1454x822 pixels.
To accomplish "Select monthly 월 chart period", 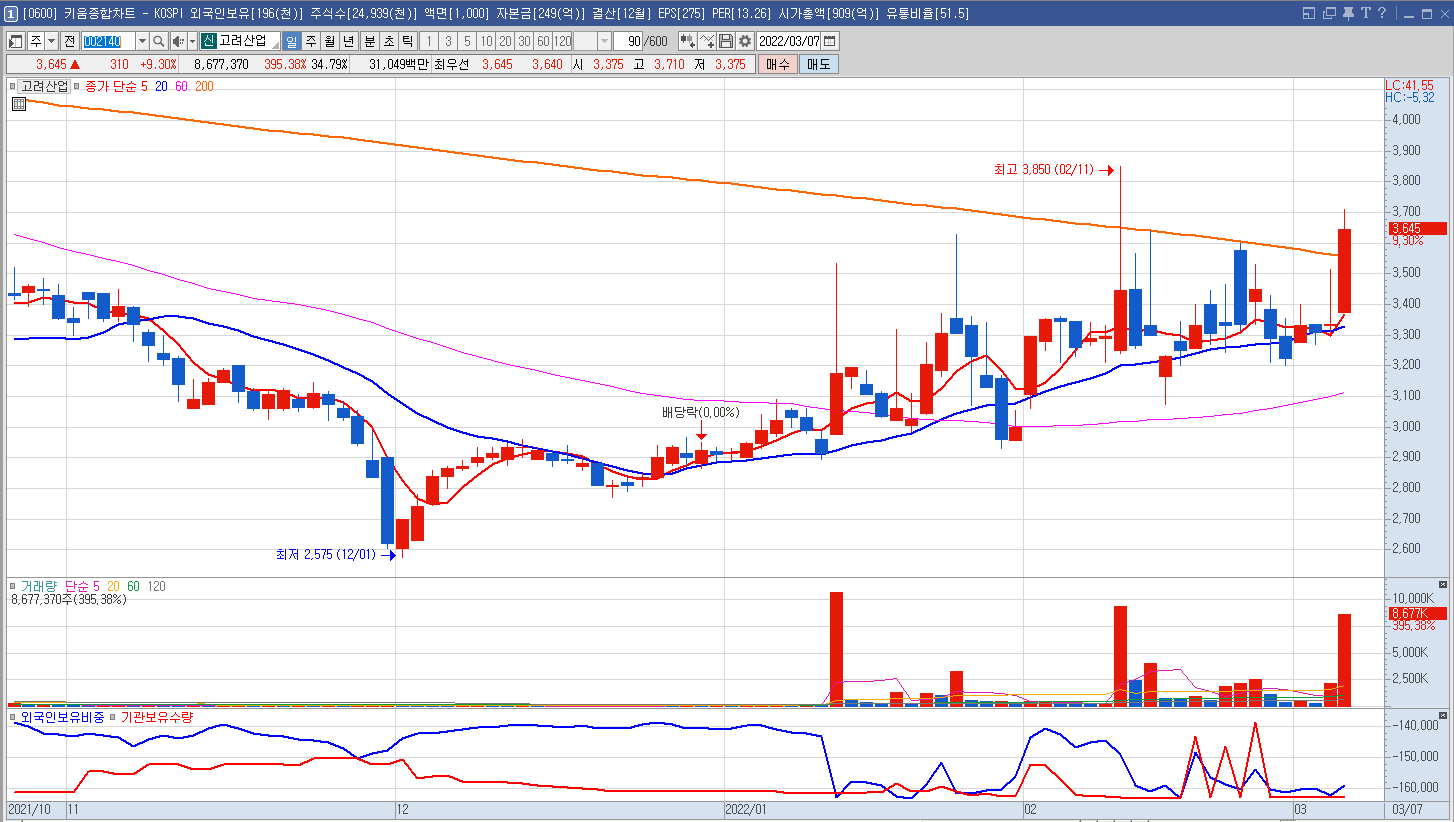I will (x=330, y=41).
